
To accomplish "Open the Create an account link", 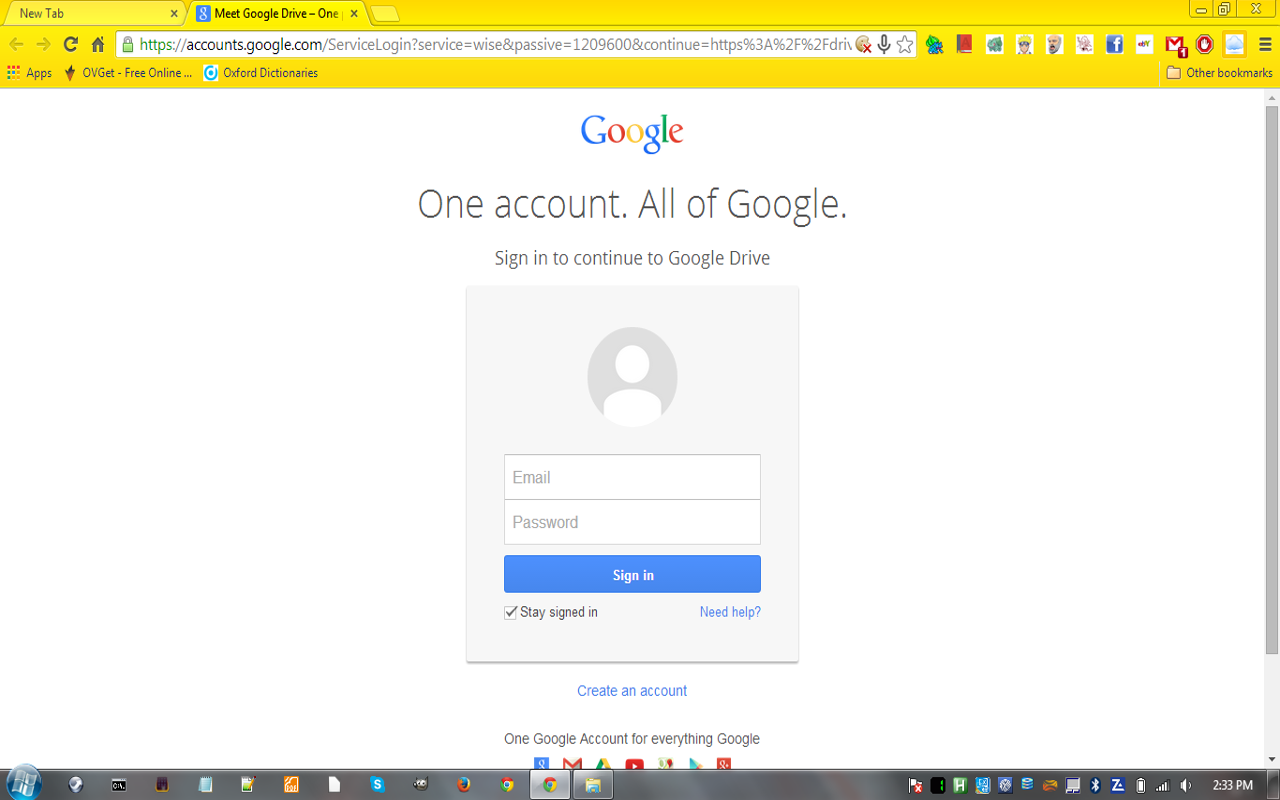I will click(632, 691).
